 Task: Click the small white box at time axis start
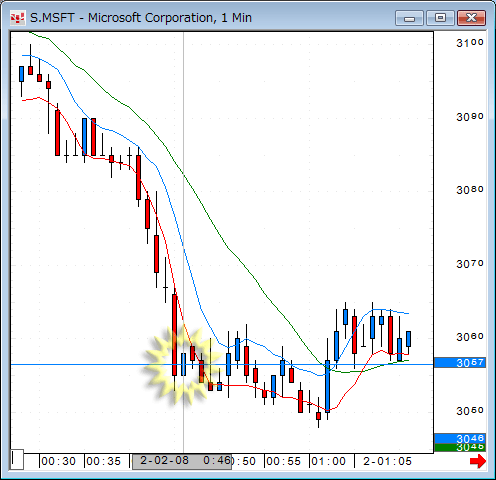pyautogui.click(x=17, y=459)
